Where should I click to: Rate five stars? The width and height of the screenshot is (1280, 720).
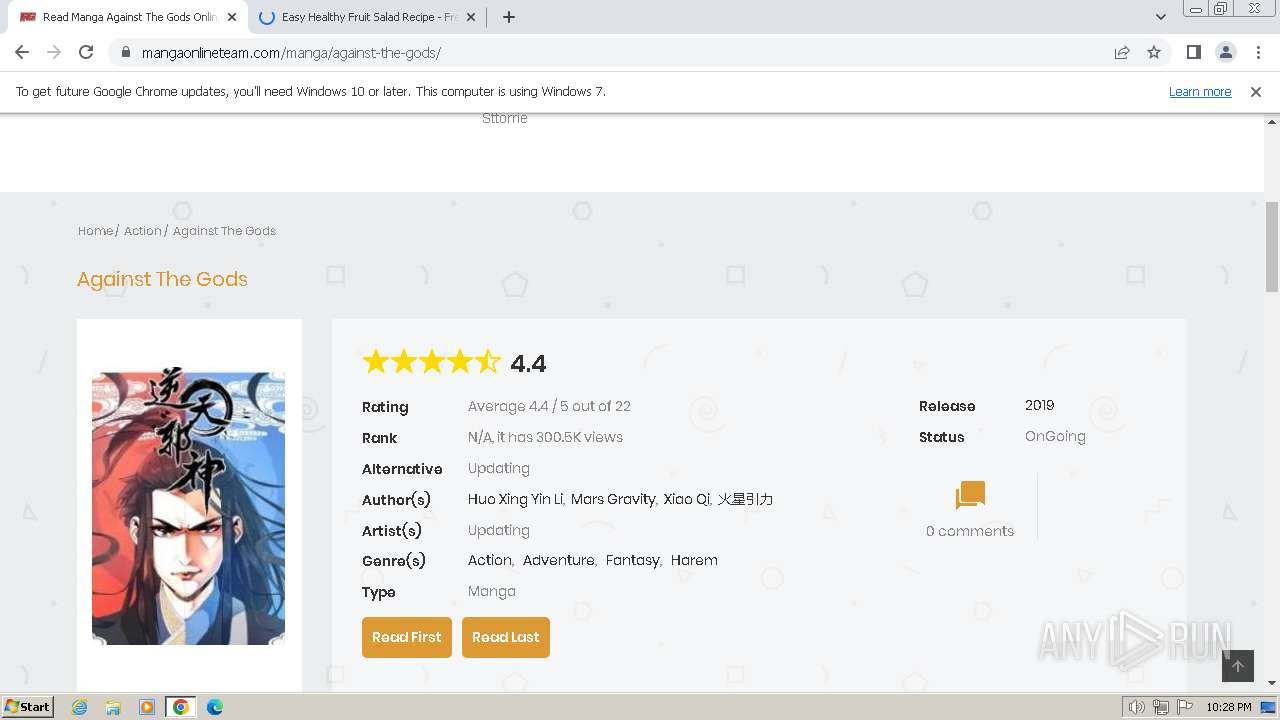tap(487, 362)
